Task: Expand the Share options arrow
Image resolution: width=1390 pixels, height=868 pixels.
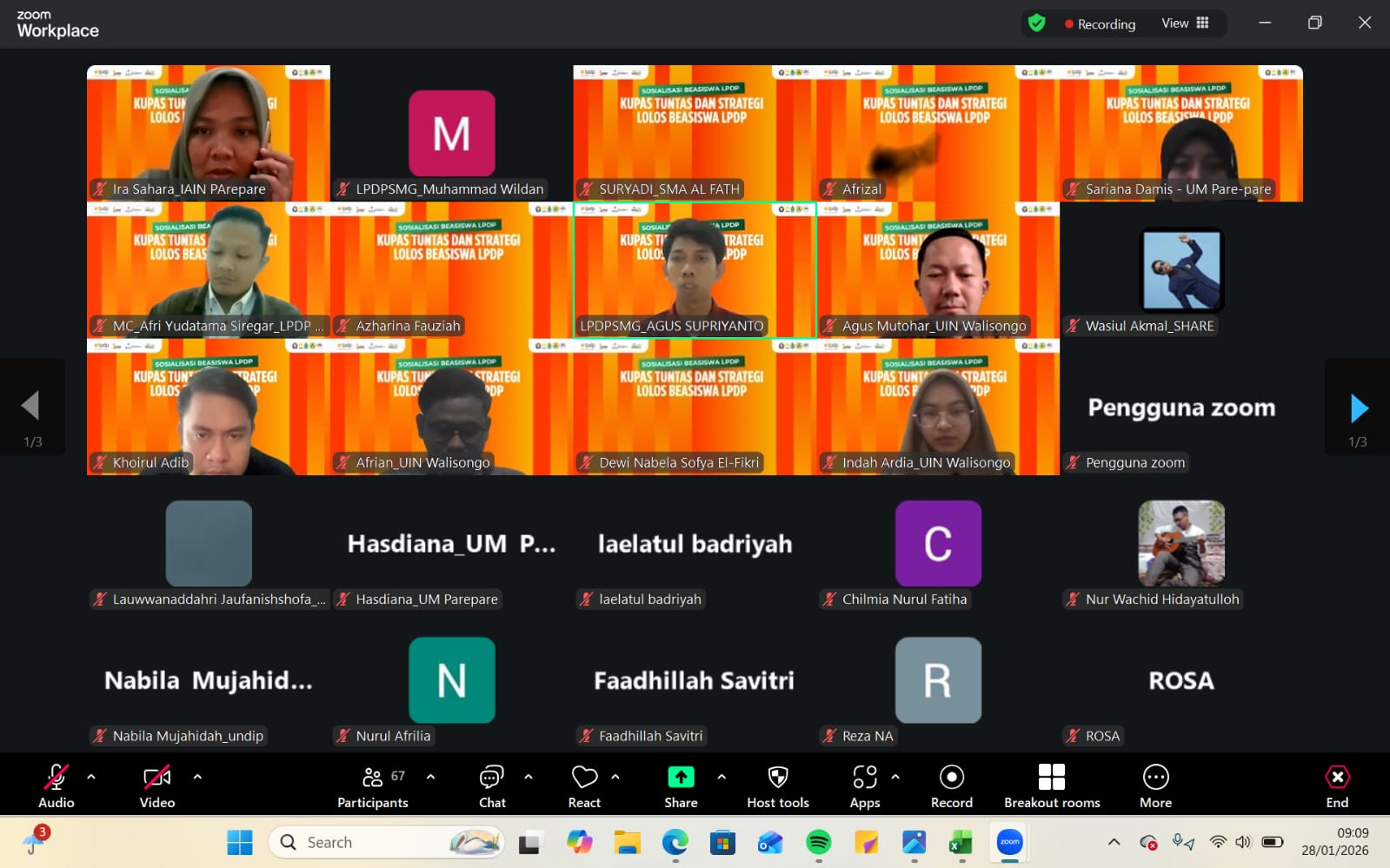Action: coord(722,777)
